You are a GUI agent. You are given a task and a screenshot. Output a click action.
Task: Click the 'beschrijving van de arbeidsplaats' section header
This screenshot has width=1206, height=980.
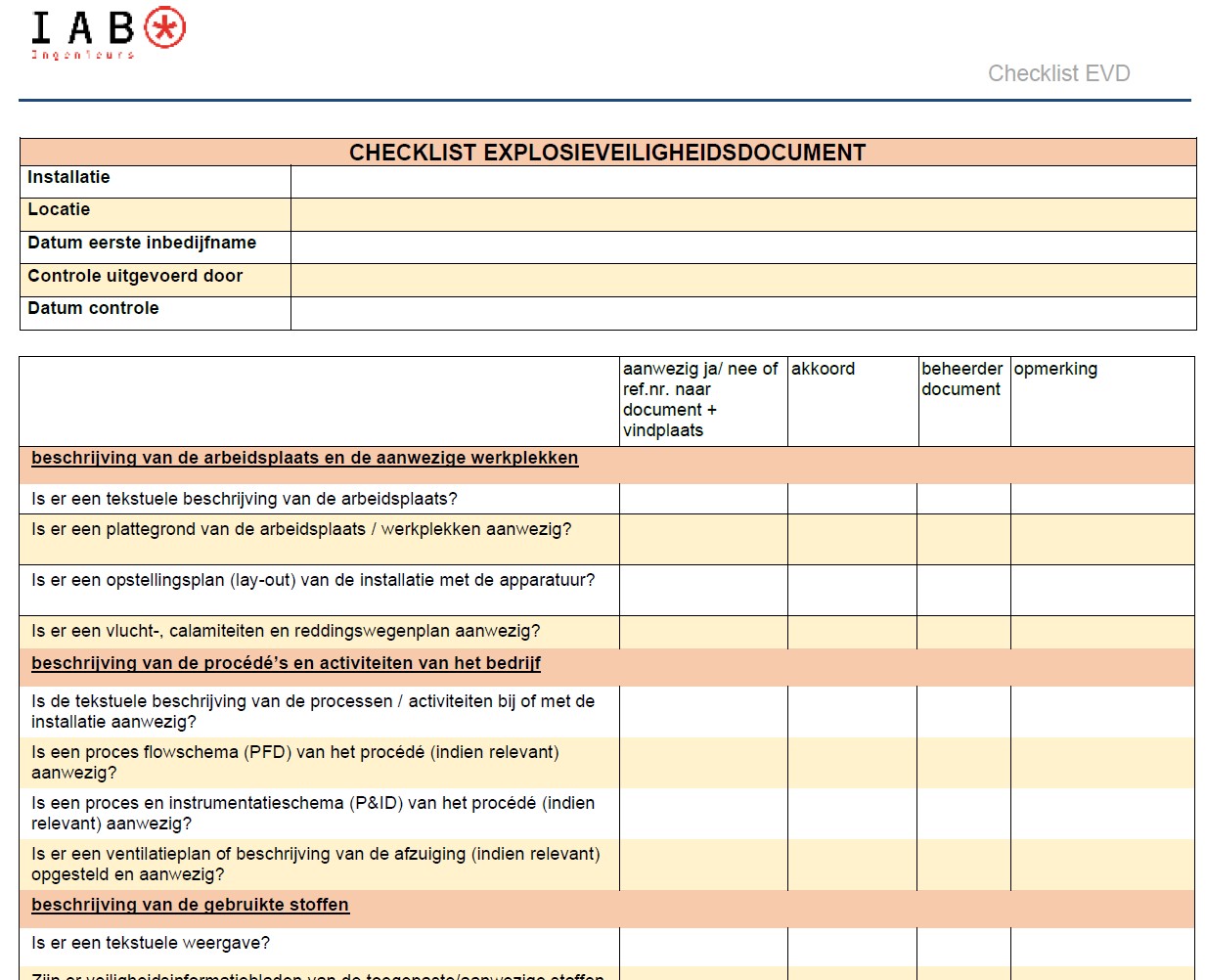tap(304, 458)
